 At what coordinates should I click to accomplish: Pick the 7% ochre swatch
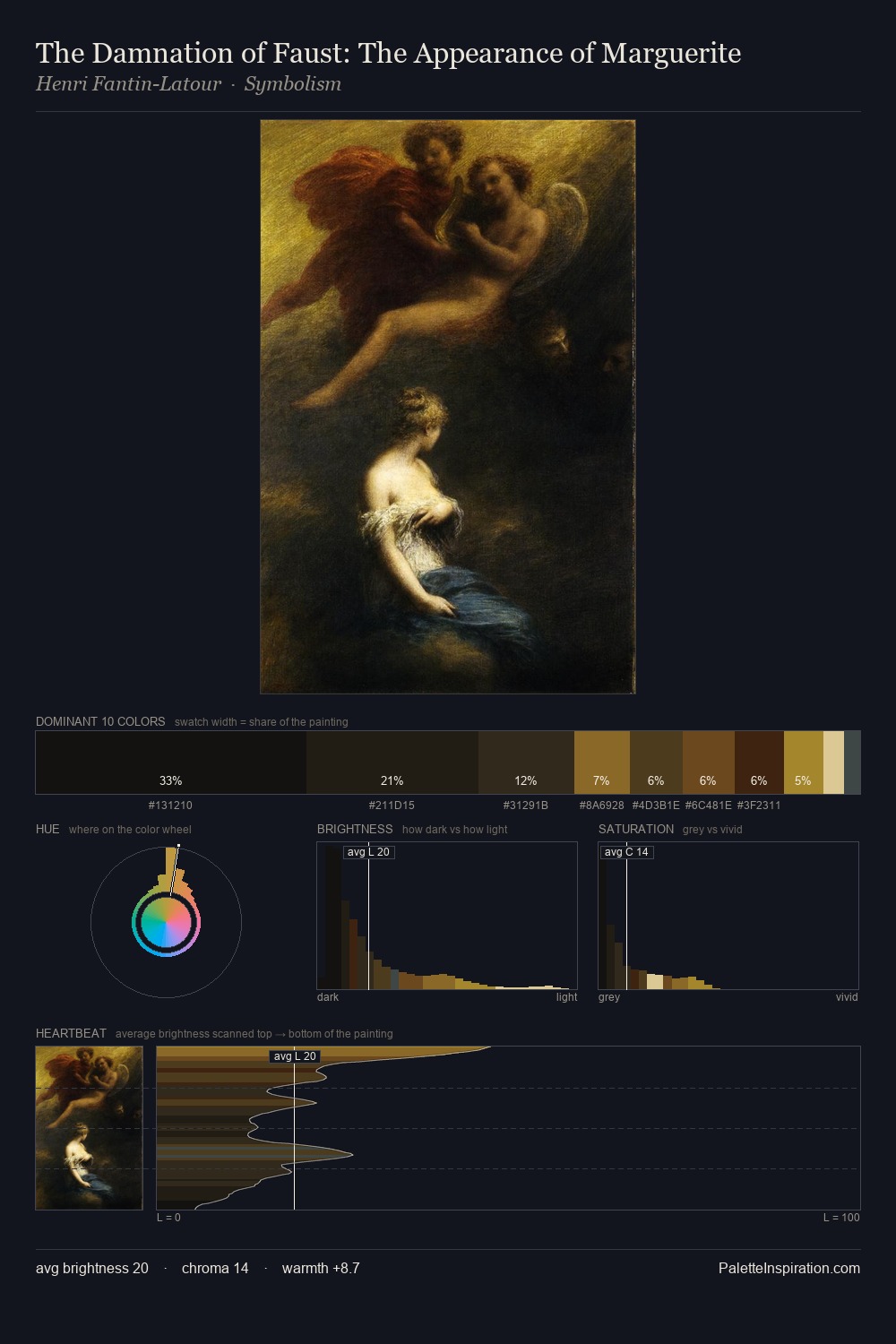click(602, 762)
